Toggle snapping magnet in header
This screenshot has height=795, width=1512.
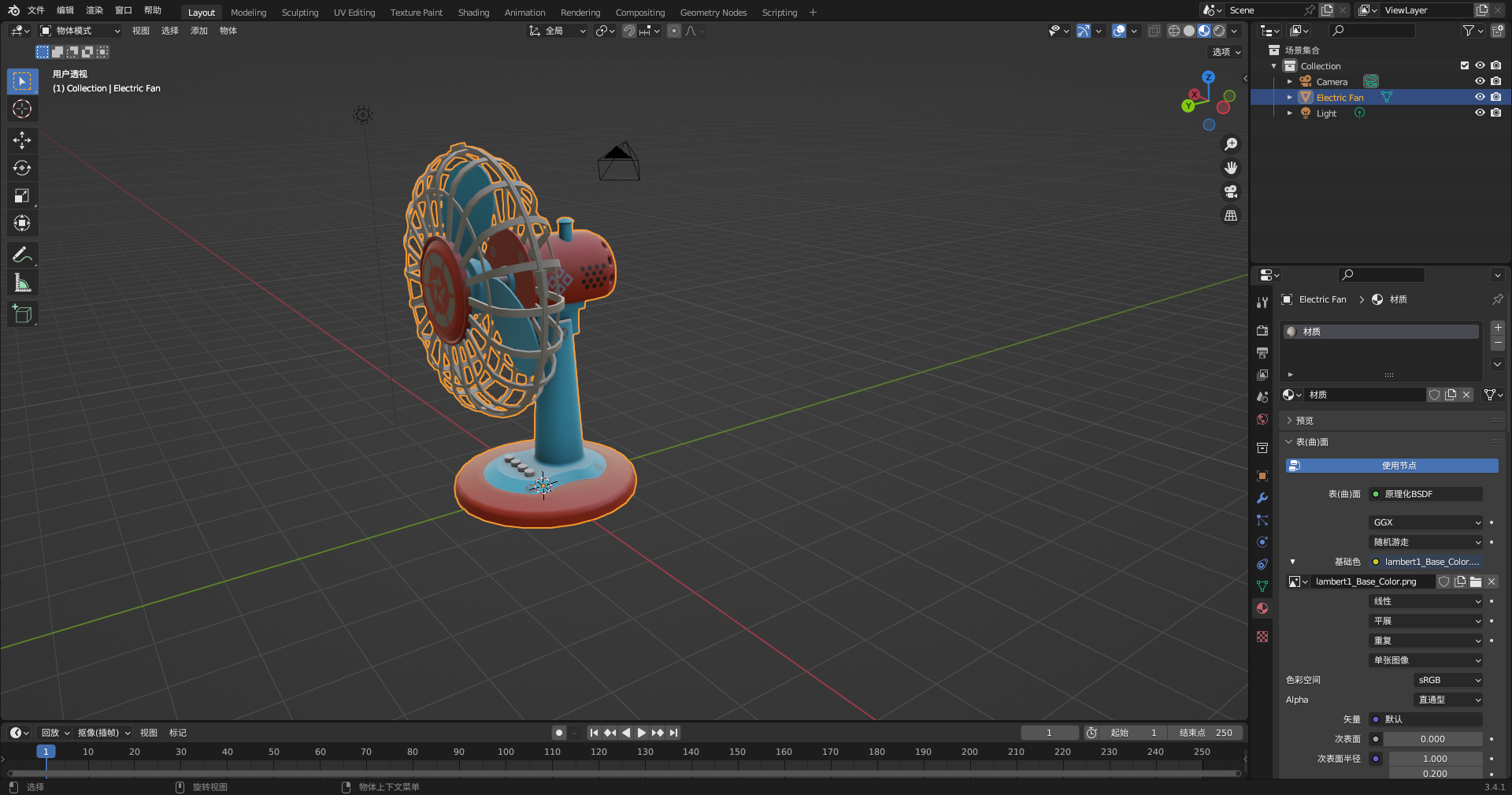pyautogui.click(x=628, y=31)
